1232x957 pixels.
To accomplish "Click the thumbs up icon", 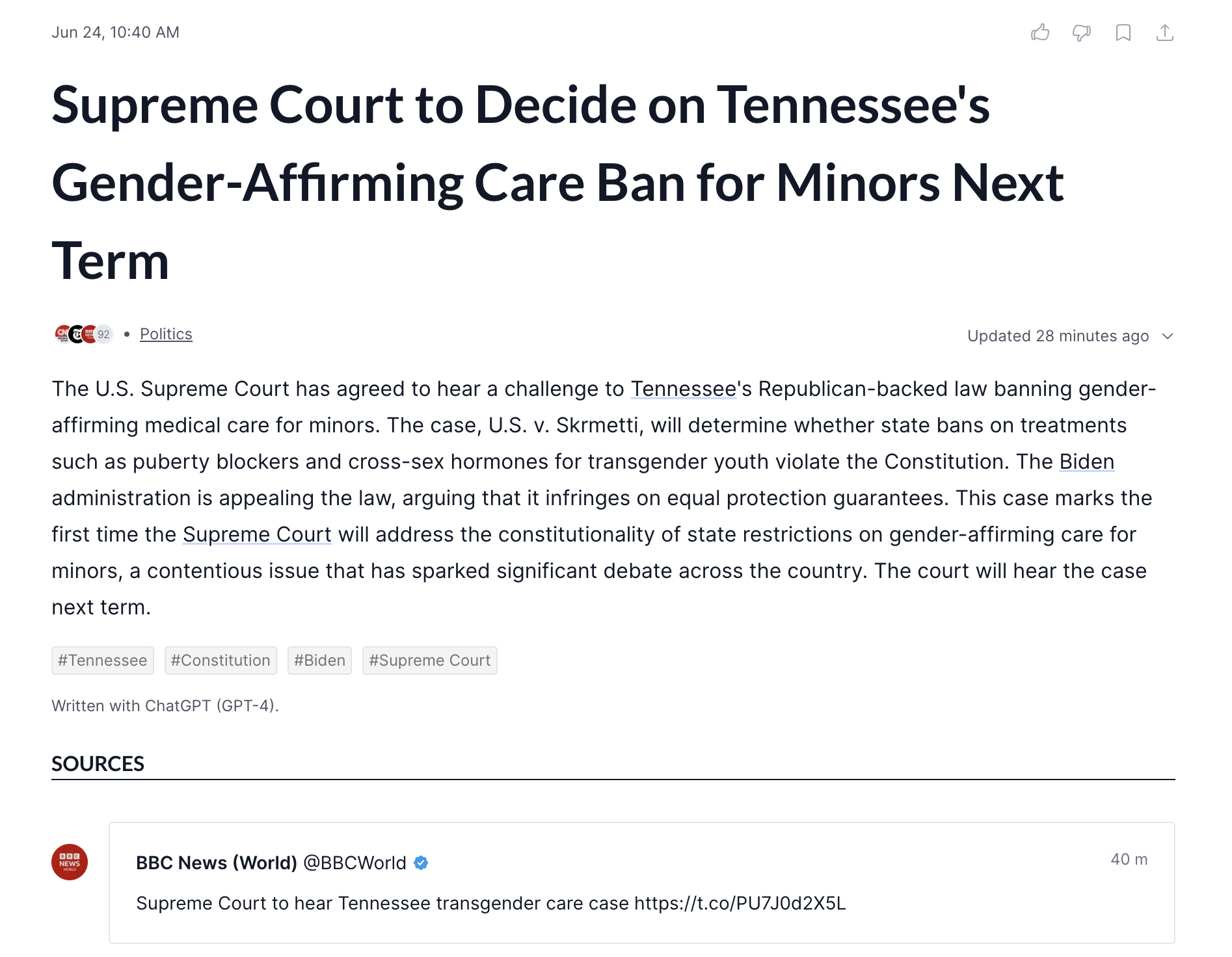I will click(1040, 33).
